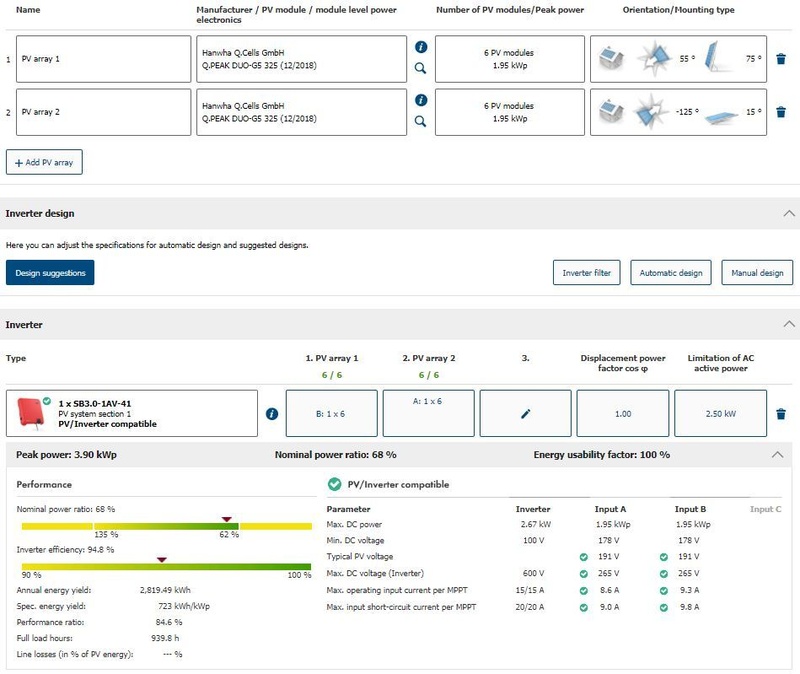Viewport: 800px width, 674px height.
Task: Collapse the Inverter section chevron
Action: pyautogui.click(x=789, y=324)
